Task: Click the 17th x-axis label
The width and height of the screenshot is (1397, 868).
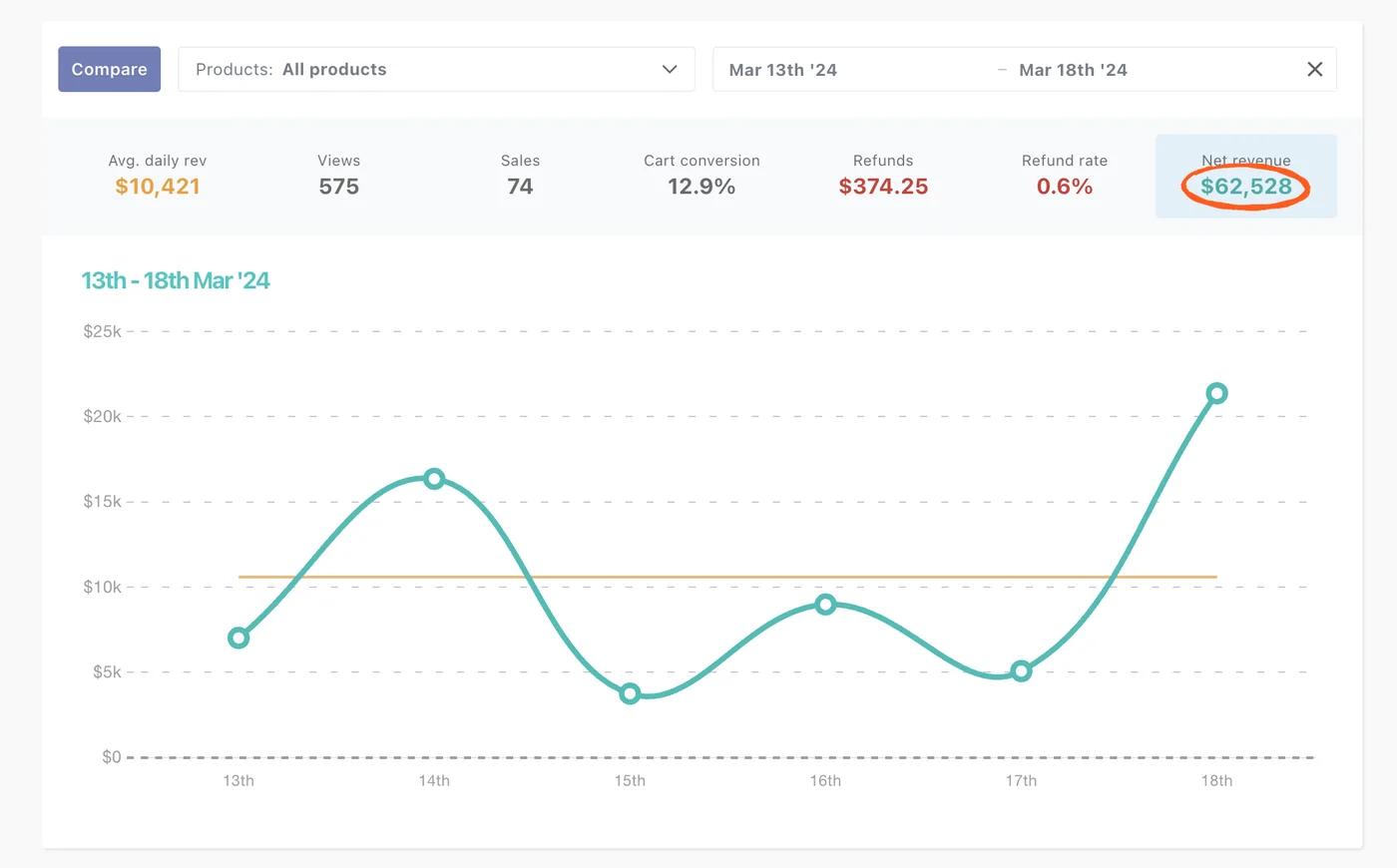Action: [x=1021, y=781]
